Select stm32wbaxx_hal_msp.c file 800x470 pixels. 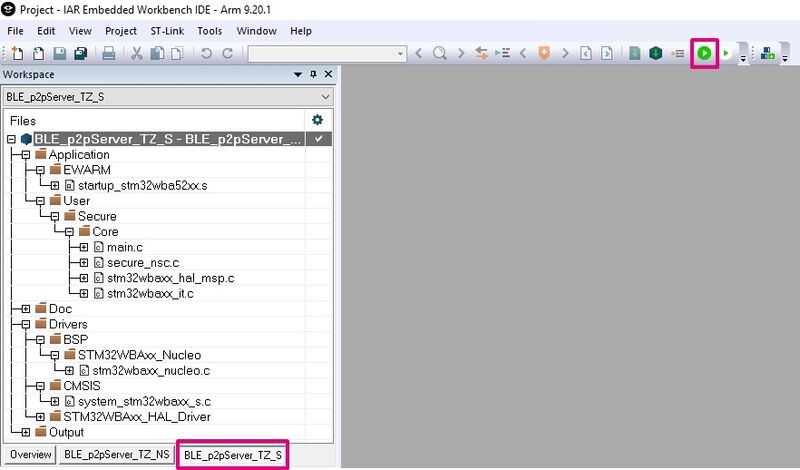click(x=170, y=278)
